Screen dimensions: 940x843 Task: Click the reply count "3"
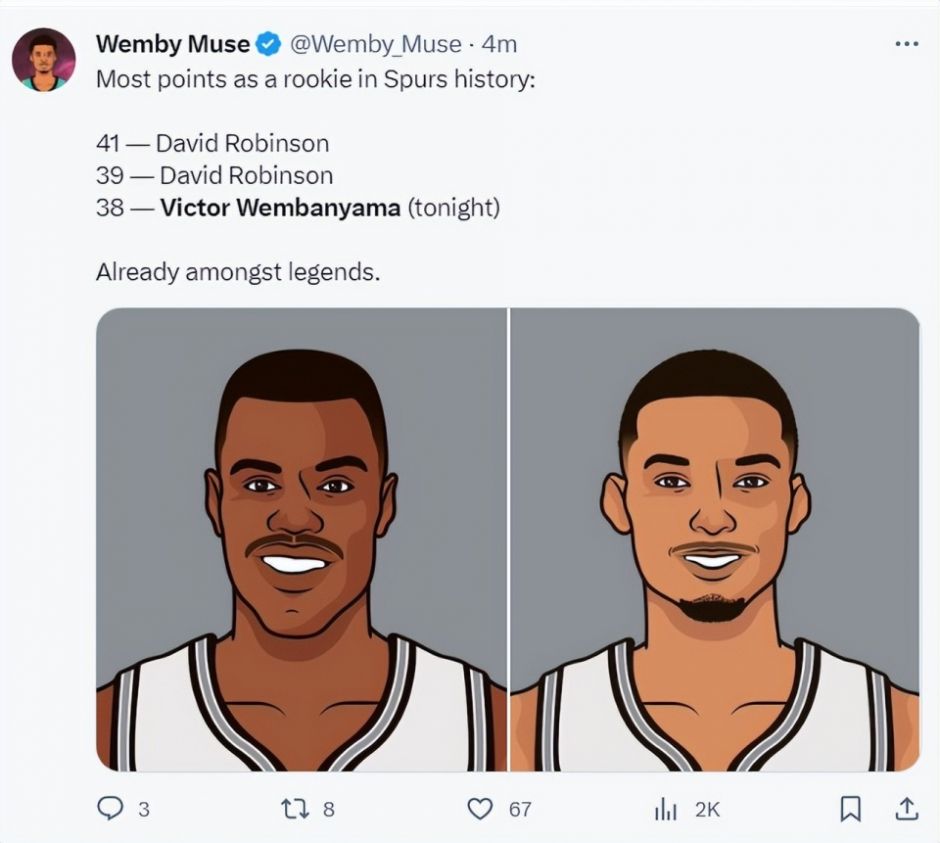coord(143,809)
